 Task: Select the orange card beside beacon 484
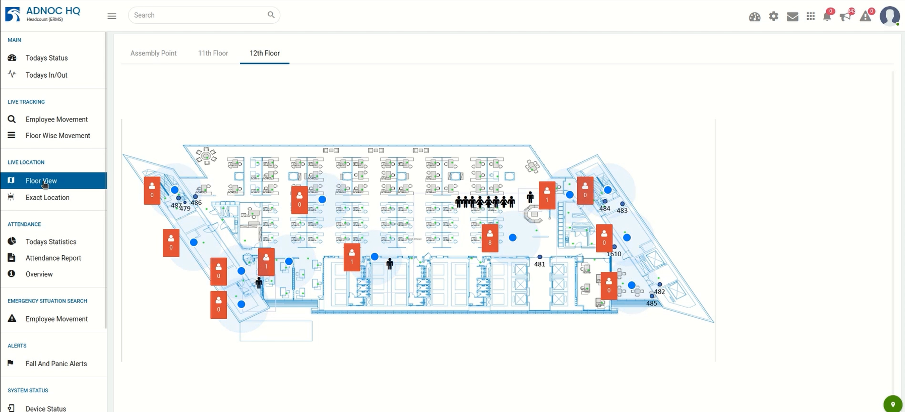(585, 191)
